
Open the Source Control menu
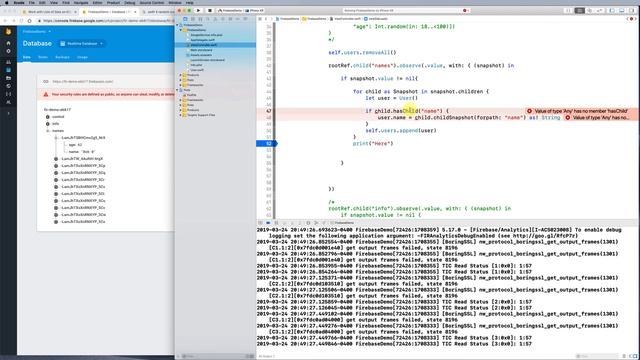(x=151, y=2)
